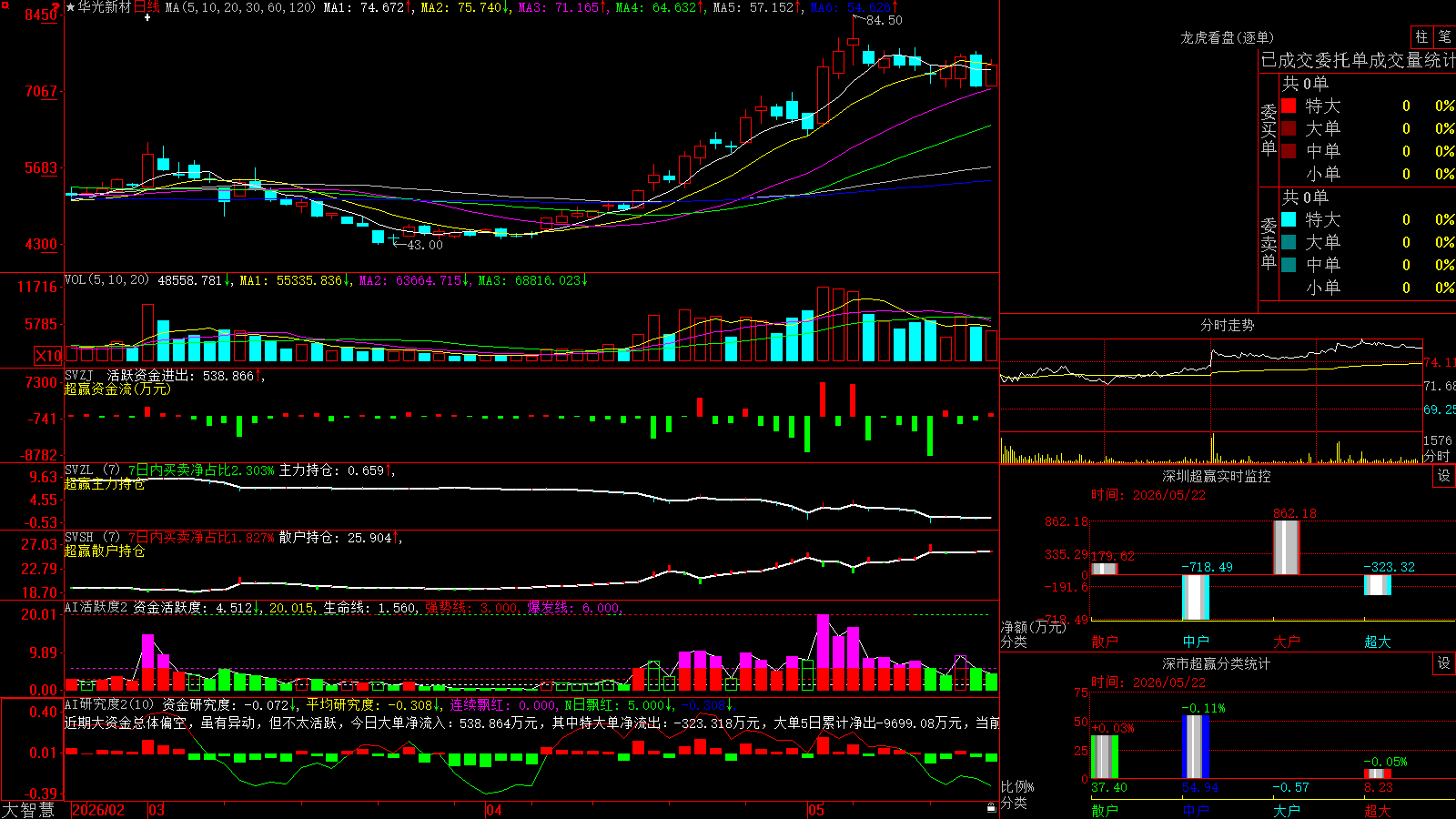This screenshot has width=1456, height=819.
Task: Click the teal 中单 sell order swatch
Action: [x=1289, y=265]
